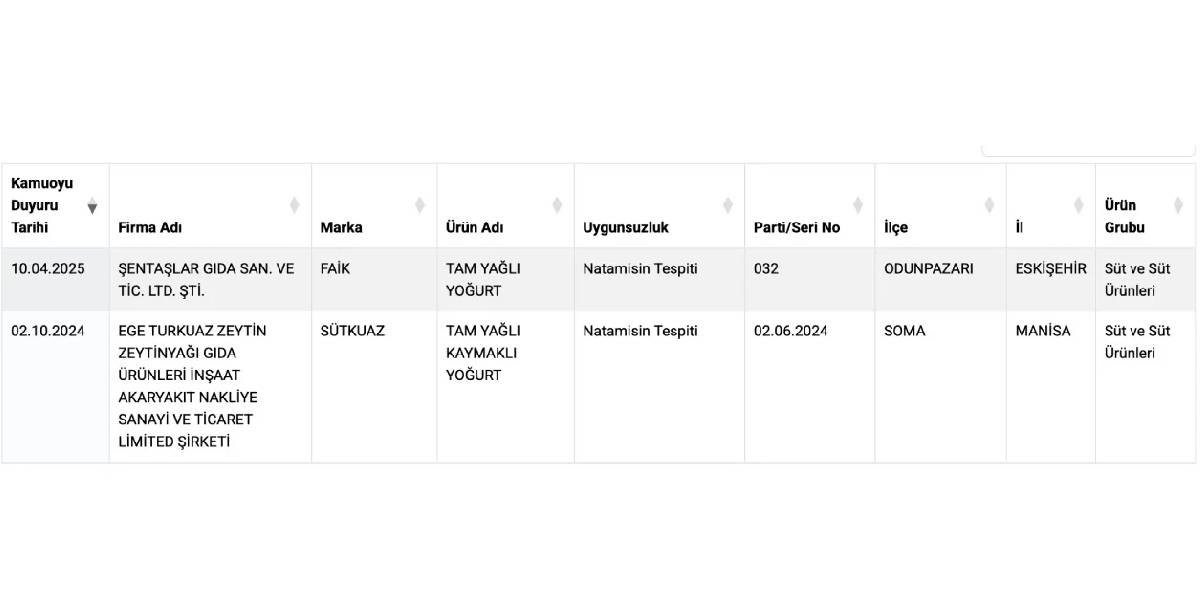Click sort icon for Uygunsuzluk column
The height and width of the screenshot is (600, 1200).
pos(728,206)
